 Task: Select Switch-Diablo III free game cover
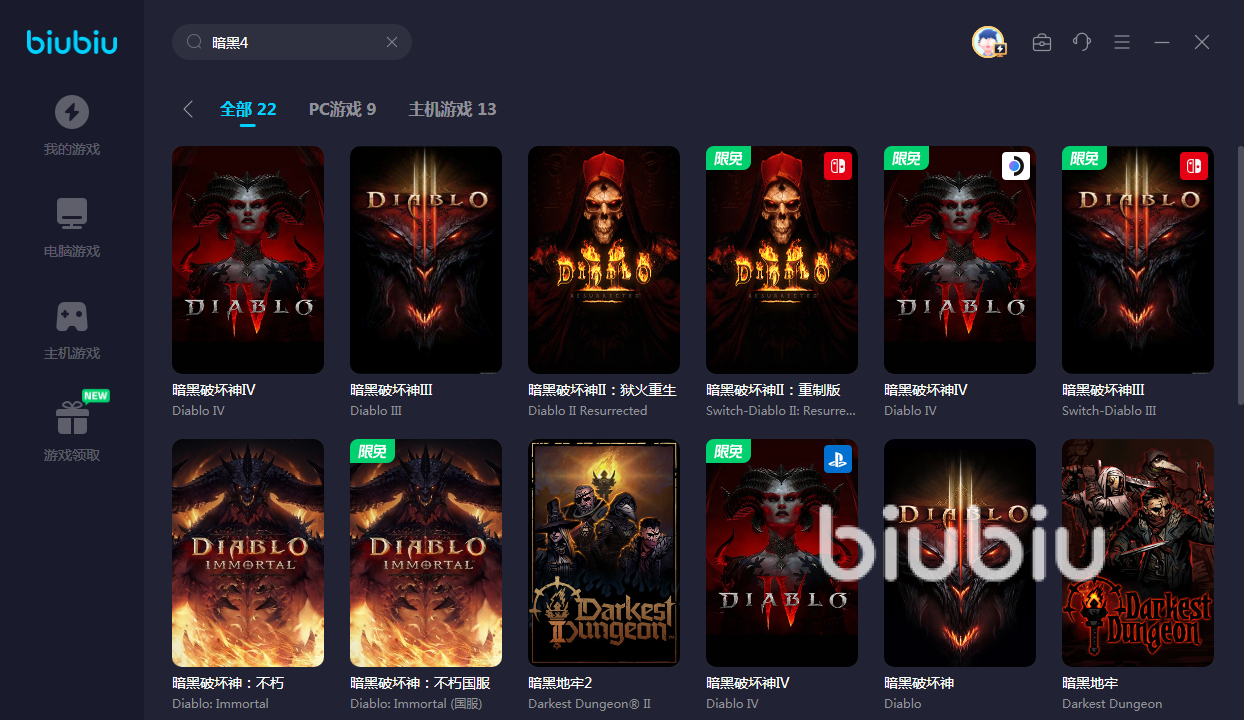(x=1137, y=260)
